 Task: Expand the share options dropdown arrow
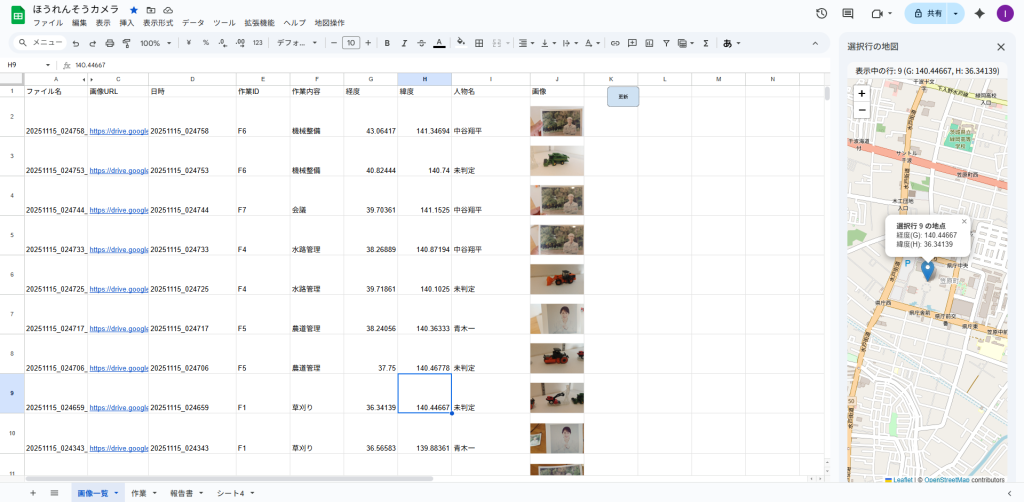956,14
